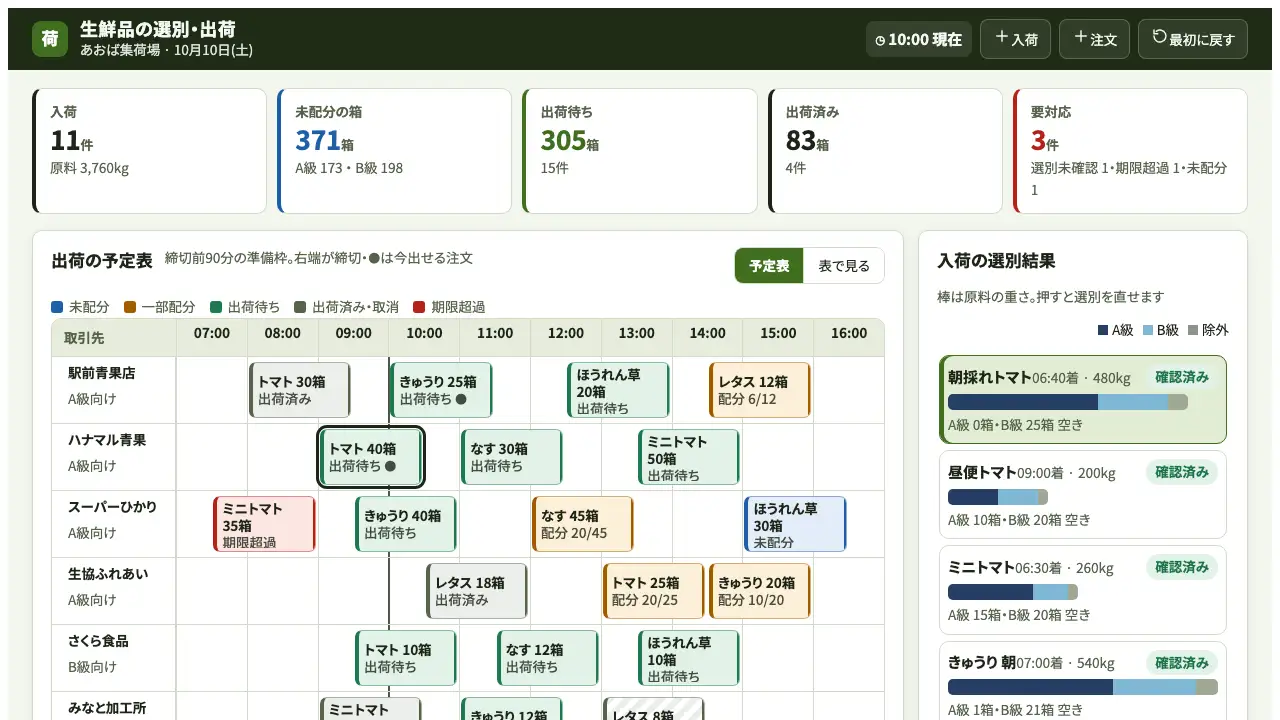Select 生協ふれあい トマト 25箱 order block

[x=654, y=591]
